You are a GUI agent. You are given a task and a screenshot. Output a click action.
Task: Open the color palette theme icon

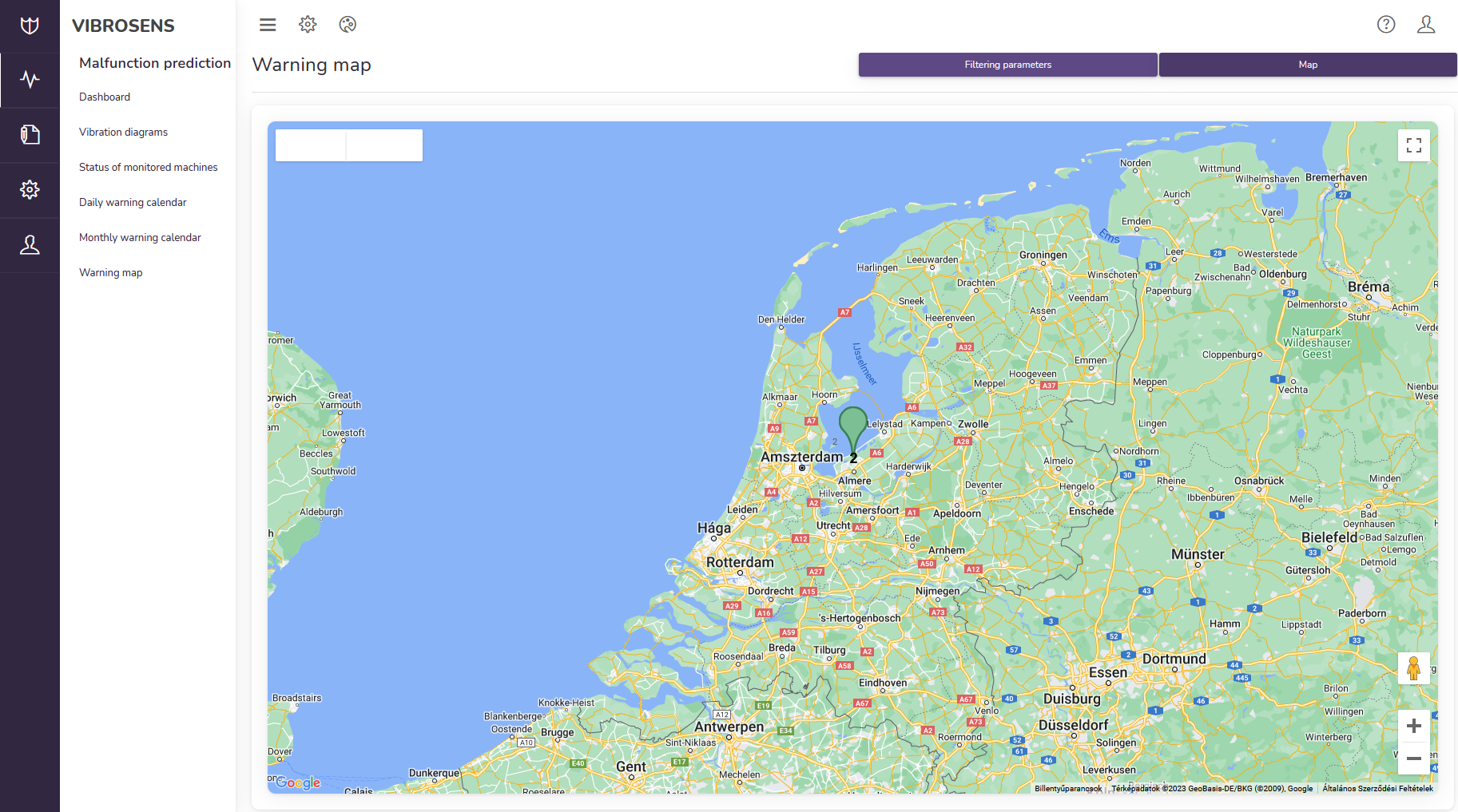[x=348, y=25]
